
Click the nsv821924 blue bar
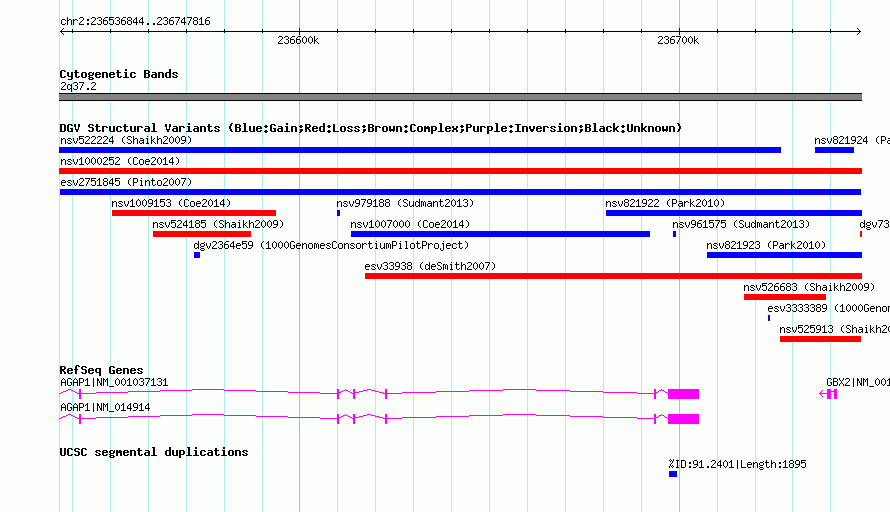coord(834,150)
